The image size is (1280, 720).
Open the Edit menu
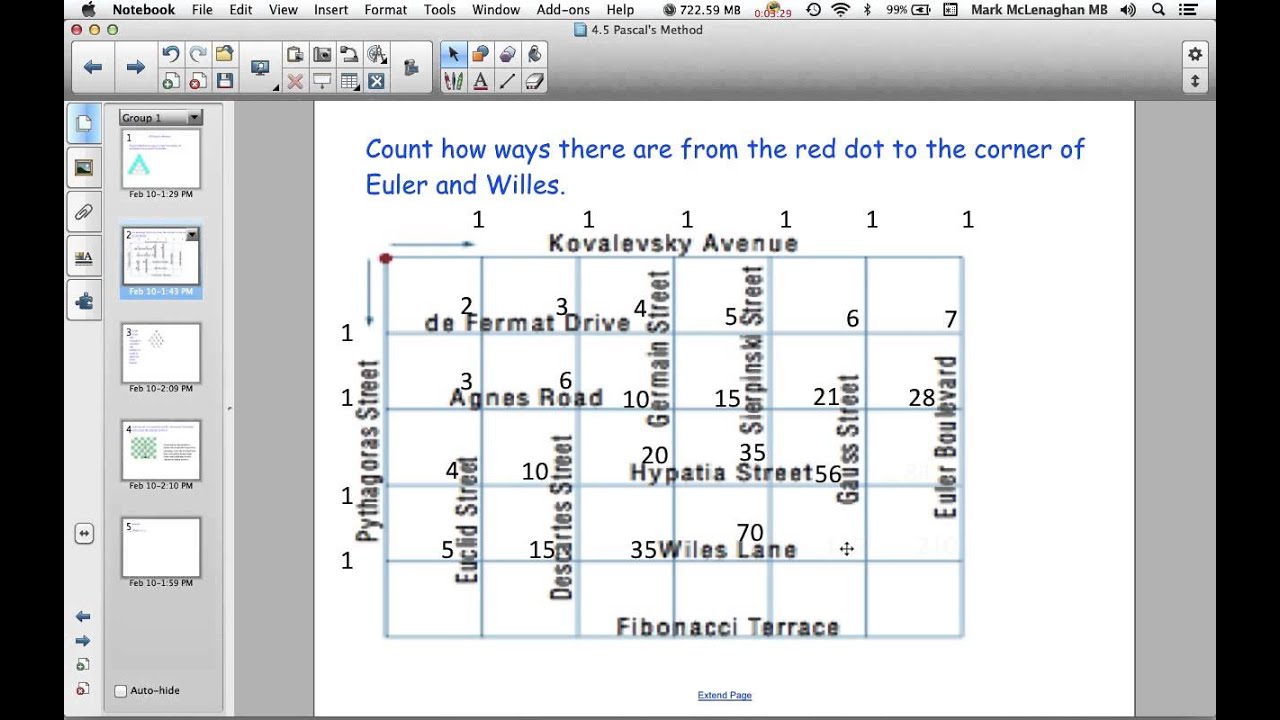241,9
